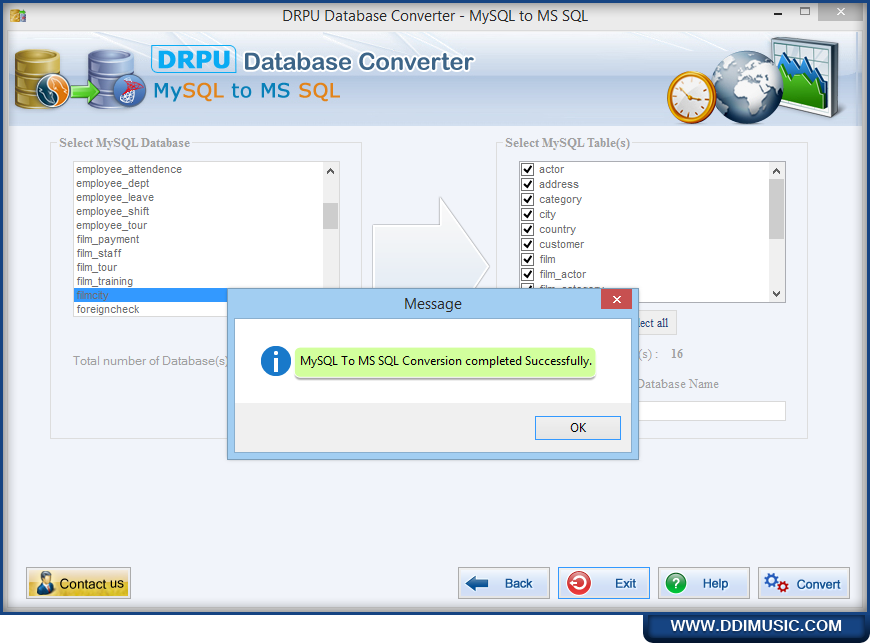870x643 pixels.
Task: Click the blue Back arrow icon
Action: pyautogui.click(x=477, y=583)
